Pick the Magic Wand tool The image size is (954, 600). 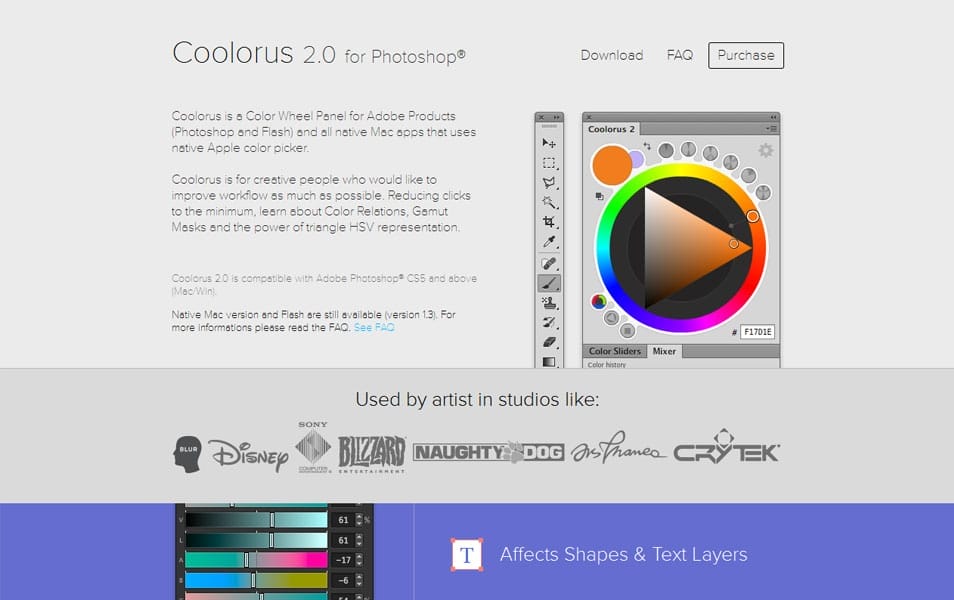(549, 202)
